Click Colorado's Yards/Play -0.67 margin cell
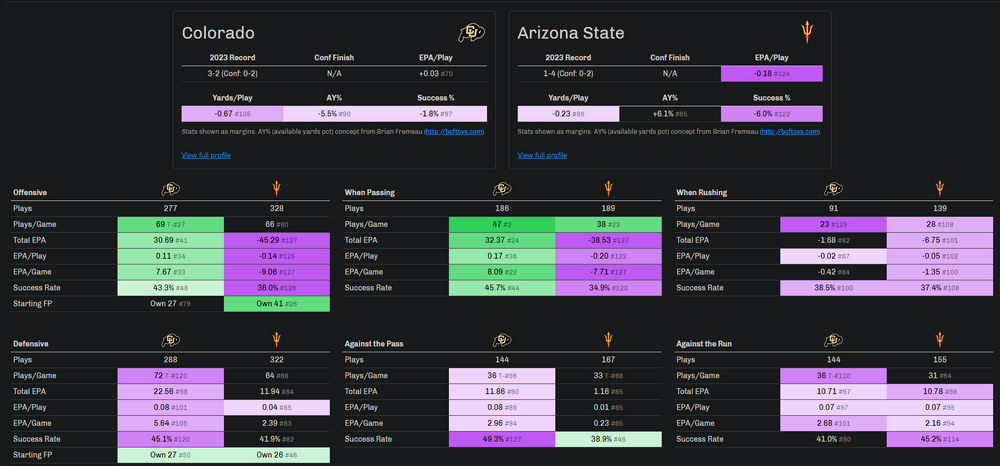 point(232,113)
